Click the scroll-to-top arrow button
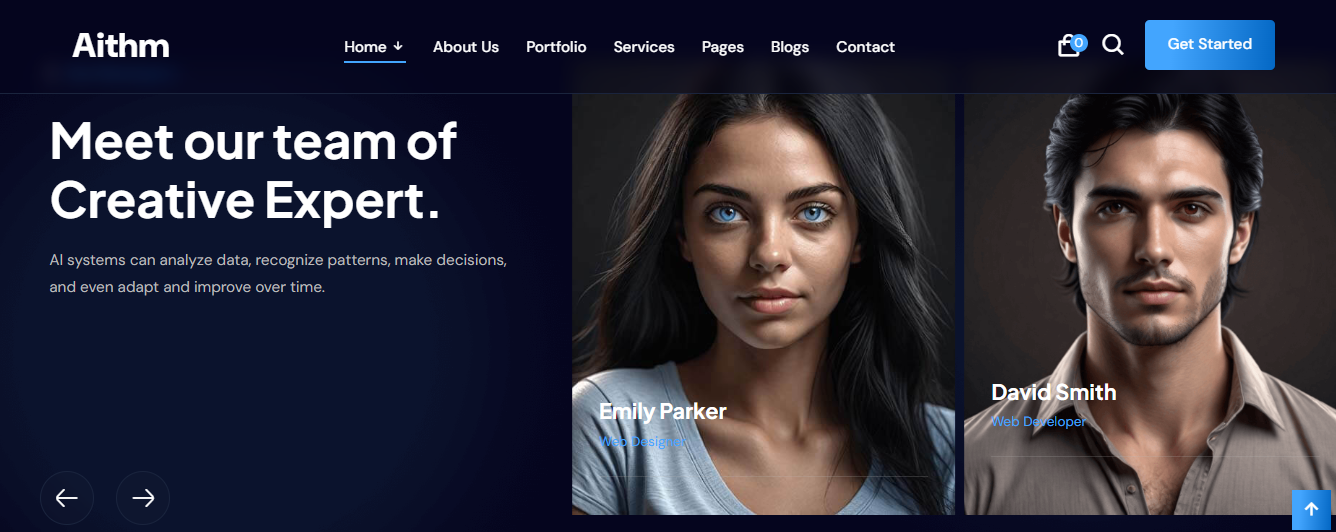This screenshot has height=532, width=1336. pyautogui.click(x=1312, y=509)
